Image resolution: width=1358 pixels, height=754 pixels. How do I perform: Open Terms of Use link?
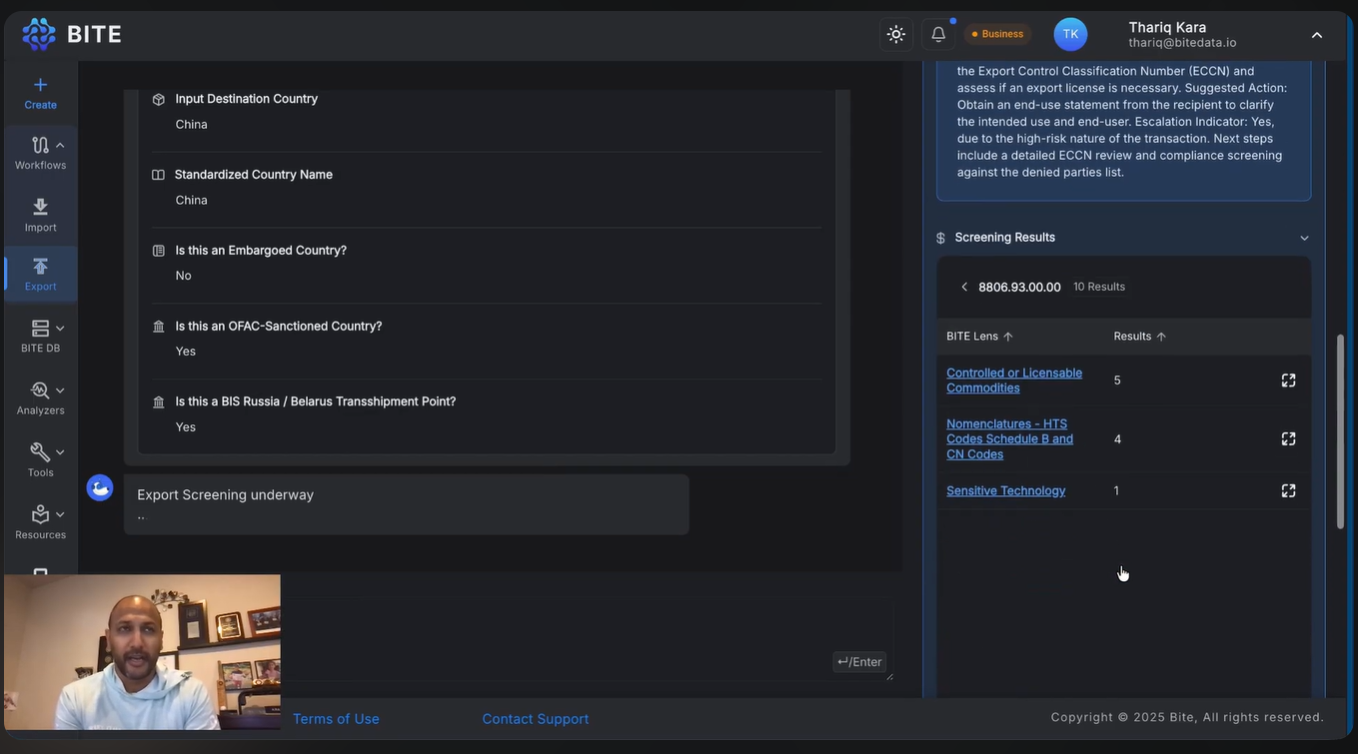point(336,719)
